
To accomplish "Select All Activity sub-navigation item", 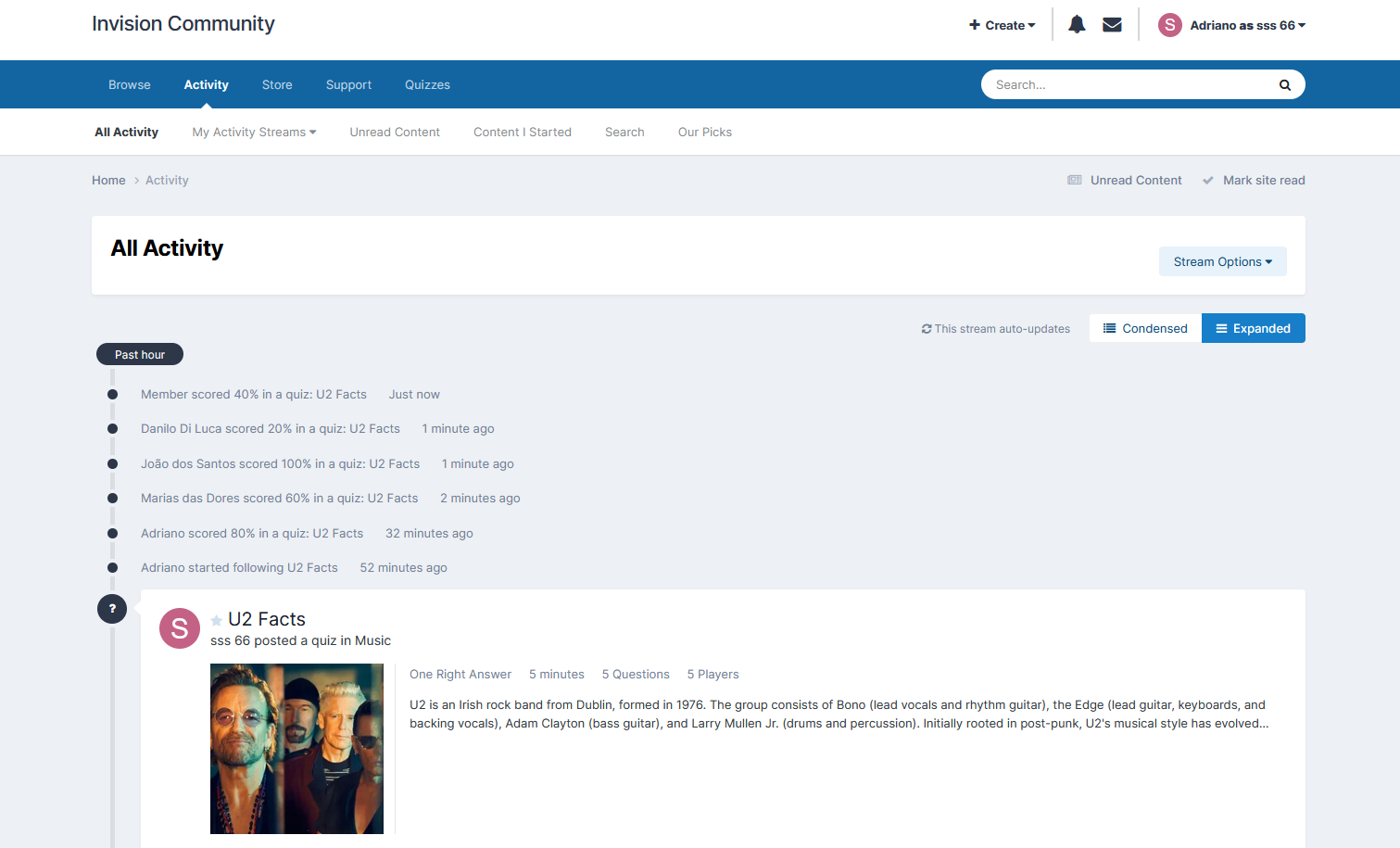I will [x=126, y=133].
